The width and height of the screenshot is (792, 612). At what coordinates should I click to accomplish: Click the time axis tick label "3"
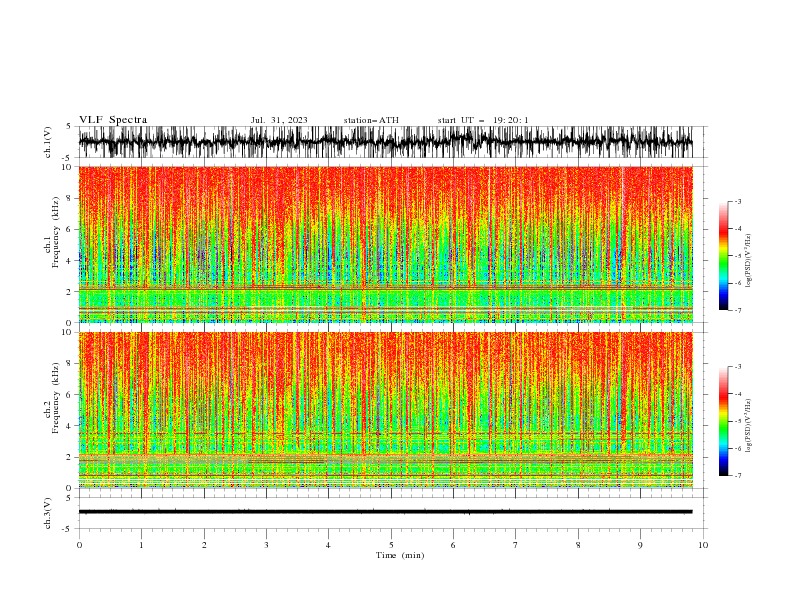(266, 545)
